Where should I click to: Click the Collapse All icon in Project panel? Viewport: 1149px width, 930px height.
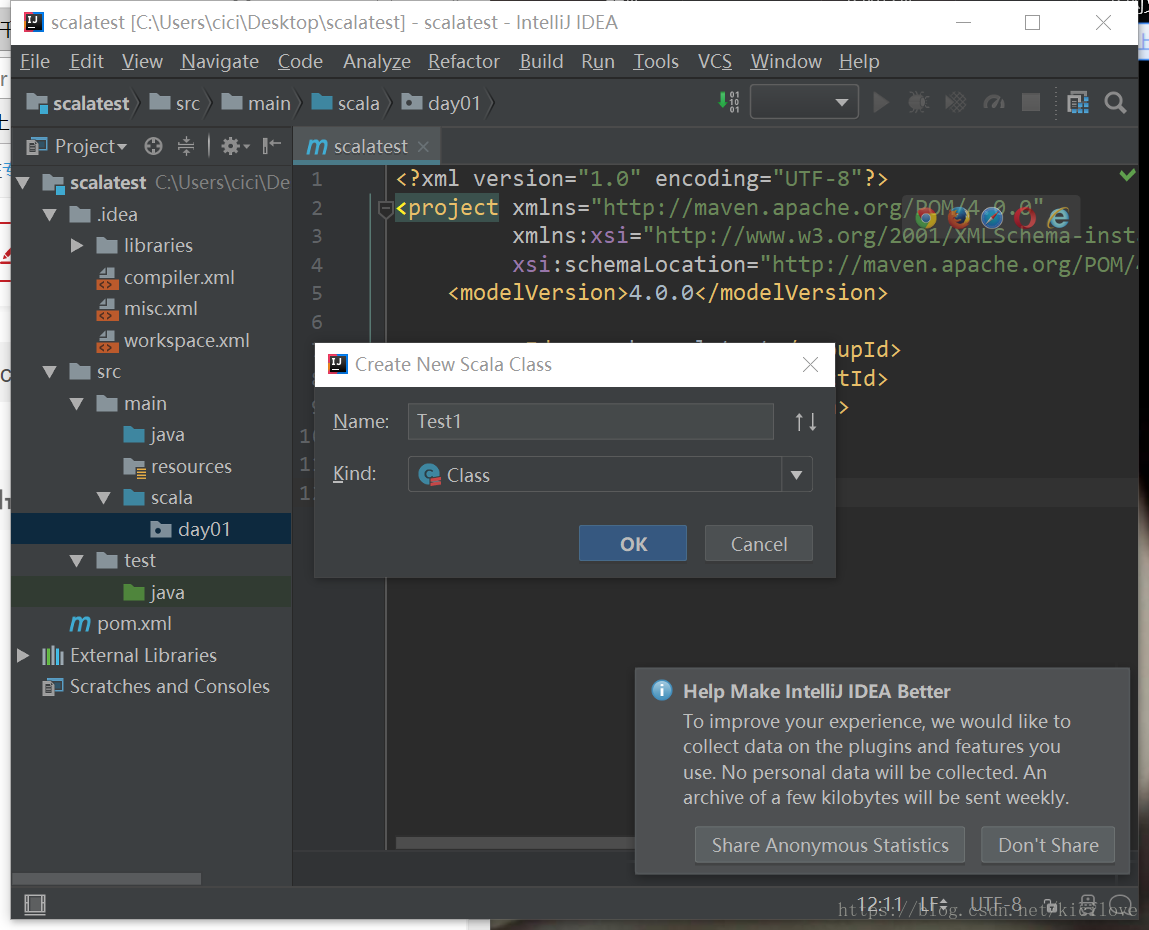(186, 147)
